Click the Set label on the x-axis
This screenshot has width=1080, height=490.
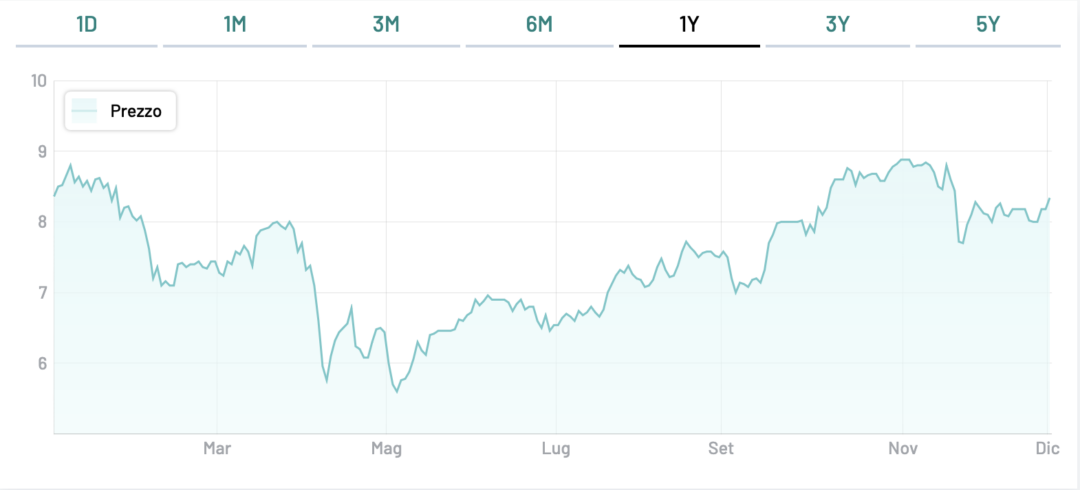click(720, 449)
